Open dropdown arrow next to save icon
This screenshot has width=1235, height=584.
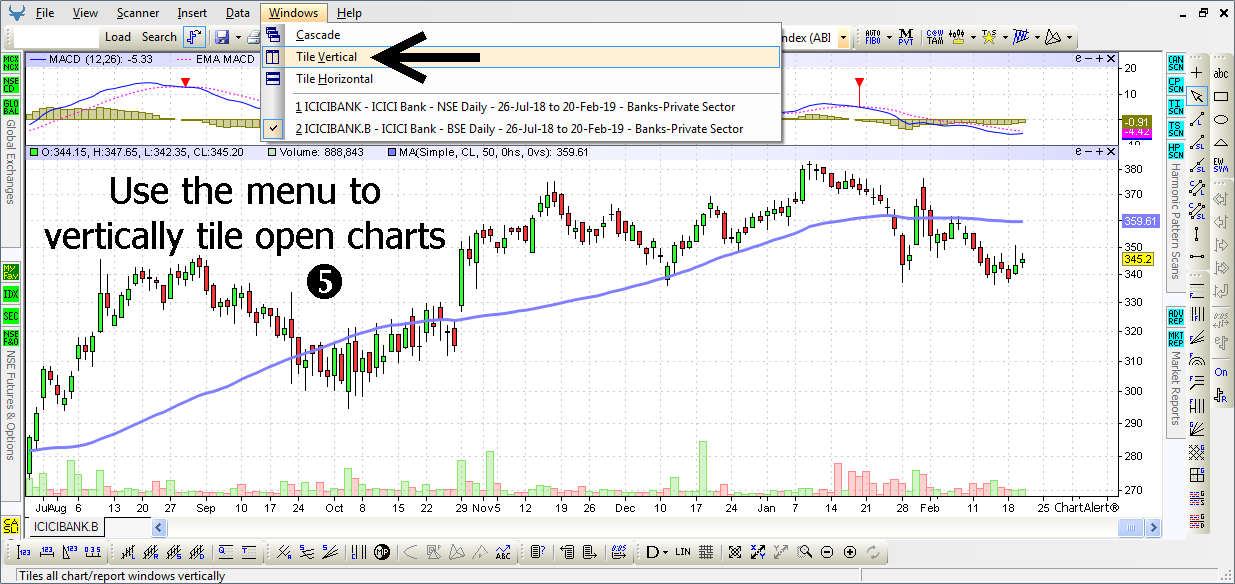[x=237, y=37]
